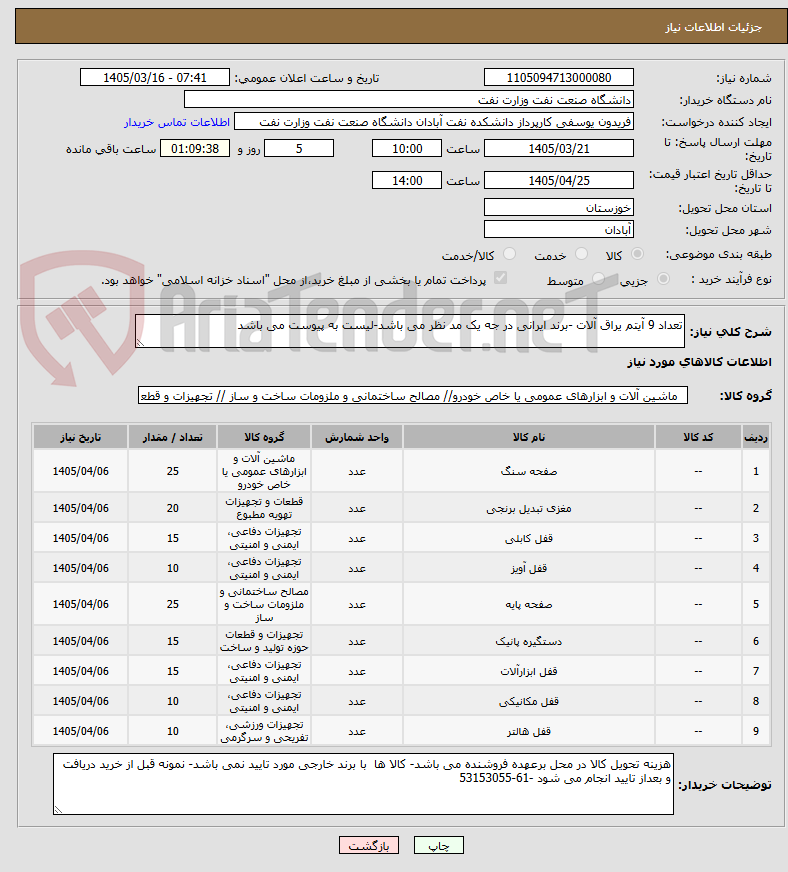The image size is (788, 872).
Task: Select the دستگیره پانیک item name
Action: 528,641
